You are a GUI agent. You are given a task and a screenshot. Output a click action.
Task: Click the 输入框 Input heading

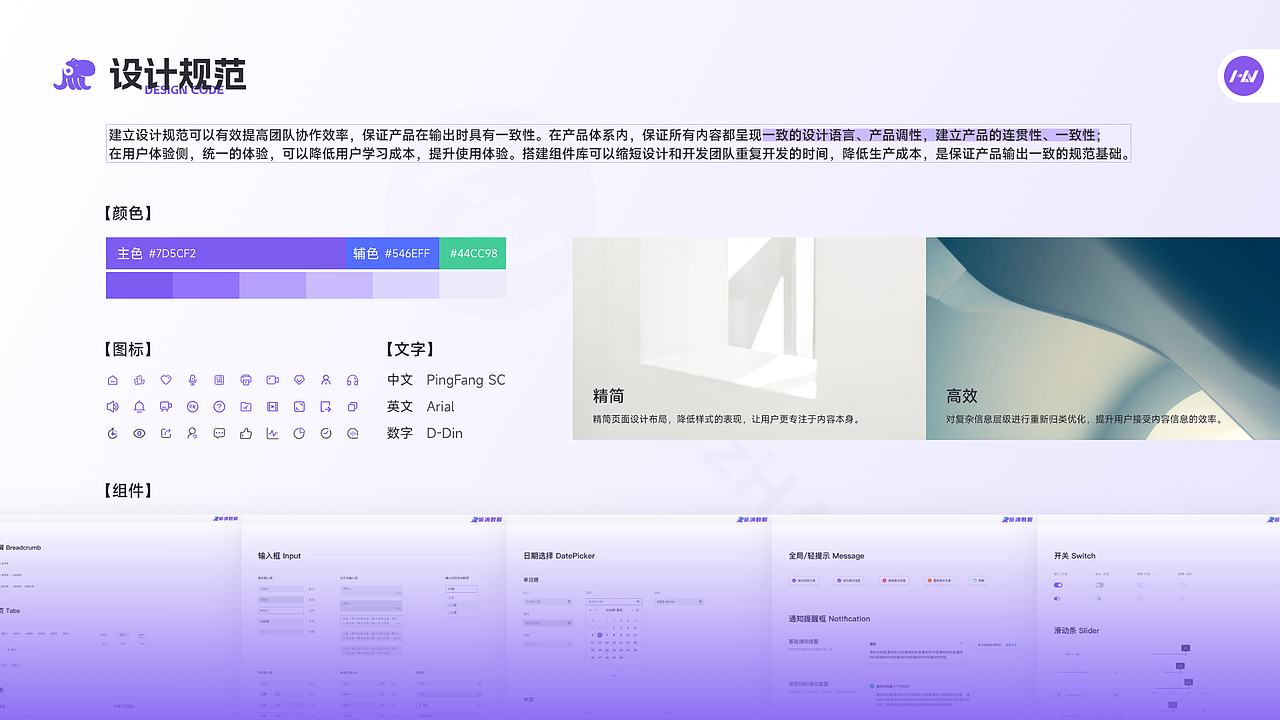279,556
